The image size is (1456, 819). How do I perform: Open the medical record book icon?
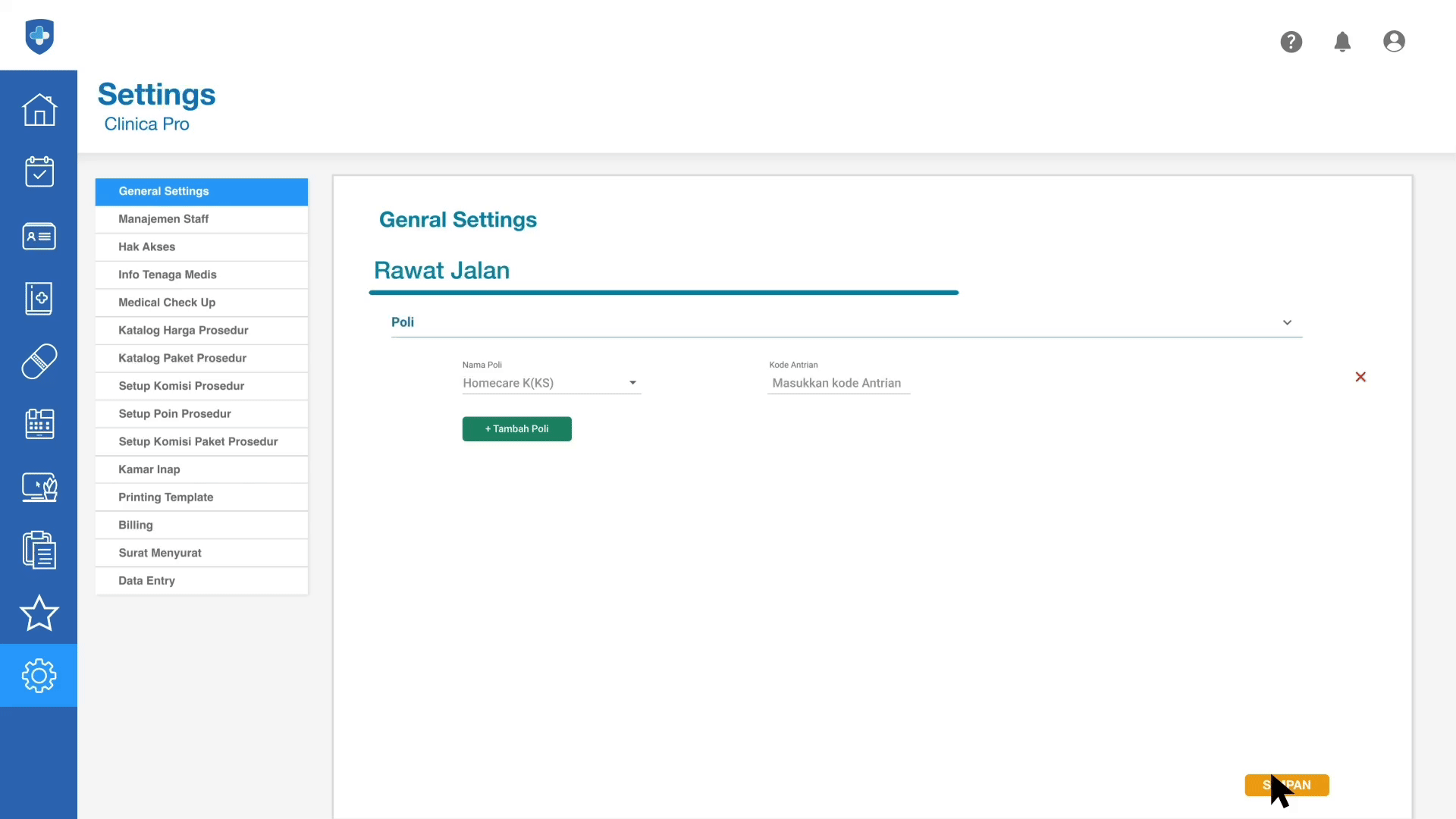coord(39,299)
